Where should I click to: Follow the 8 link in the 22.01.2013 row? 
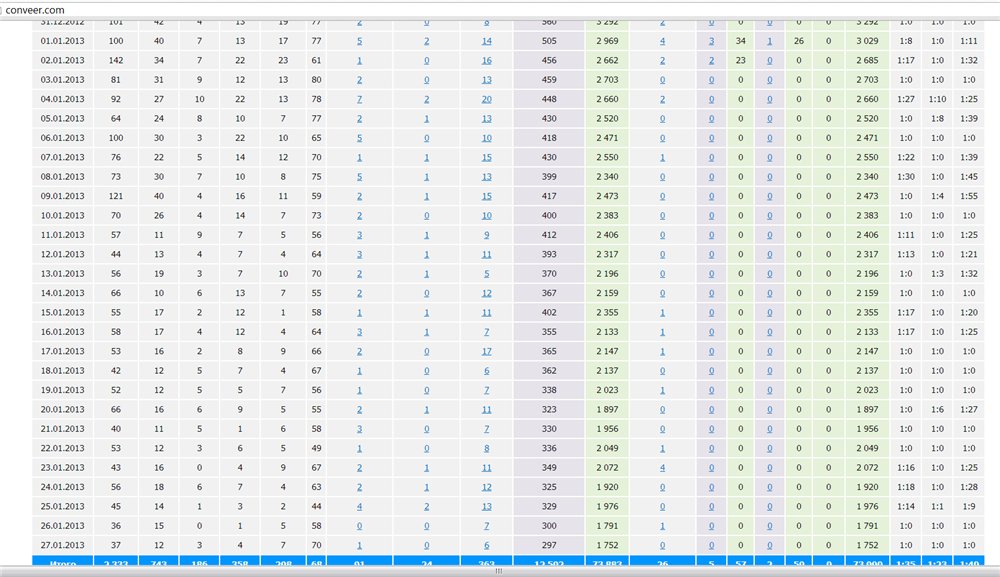(487, 448)
